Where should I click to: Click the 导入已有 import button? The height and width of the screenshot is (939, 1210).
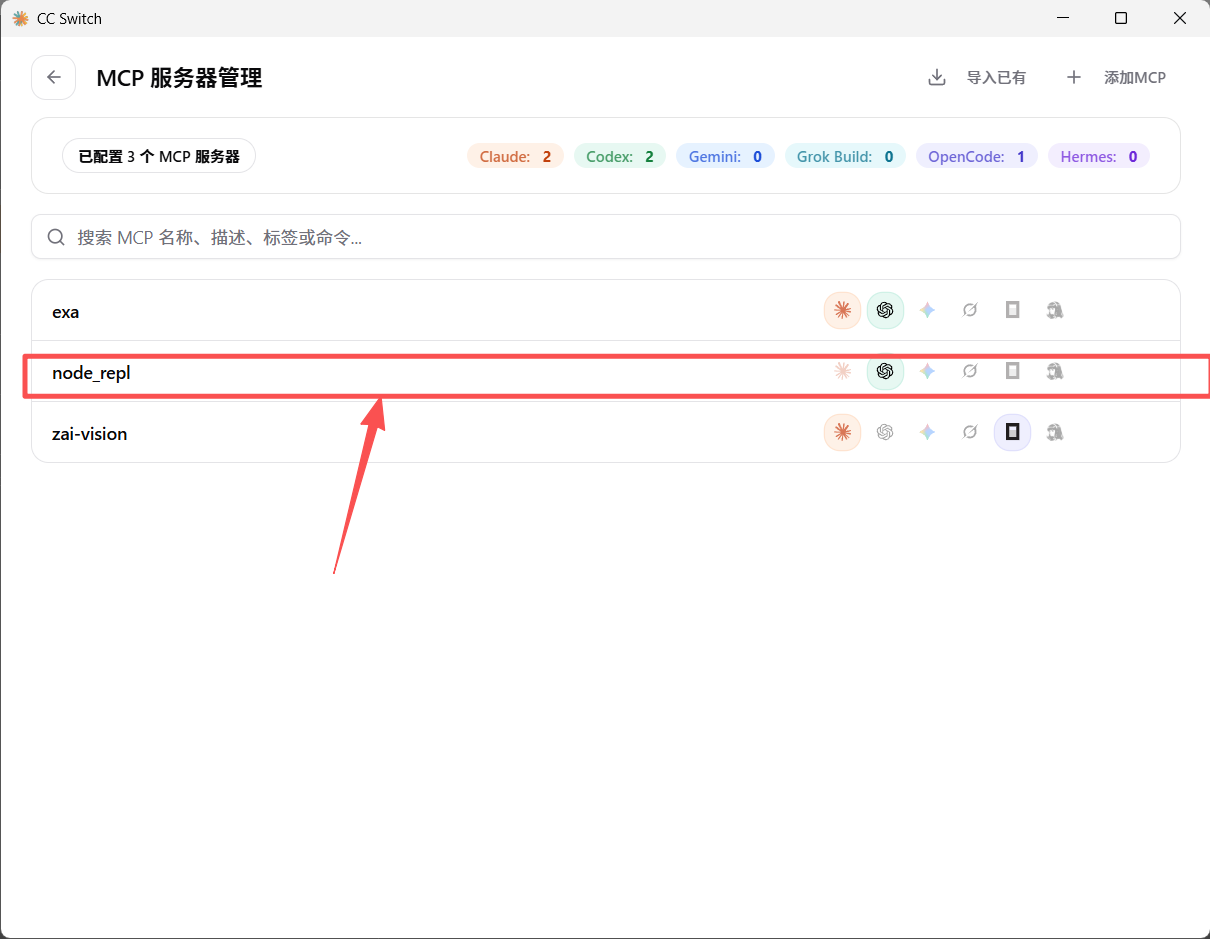[x=977, y=77]
